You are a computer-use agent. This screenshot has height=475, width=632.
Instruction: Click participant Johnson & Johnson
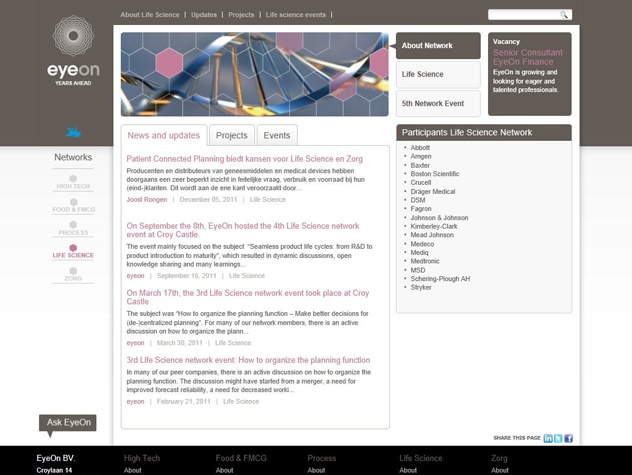click(x=439, y=218)
